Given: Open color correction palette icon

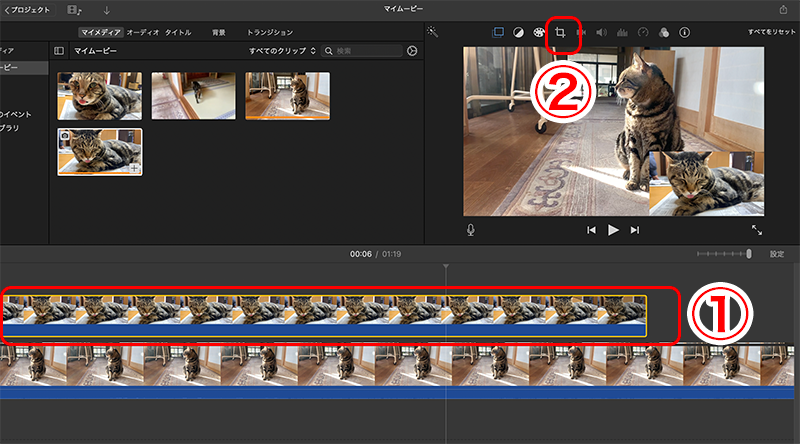Looking at the screenshot, I should pos(539,32).
